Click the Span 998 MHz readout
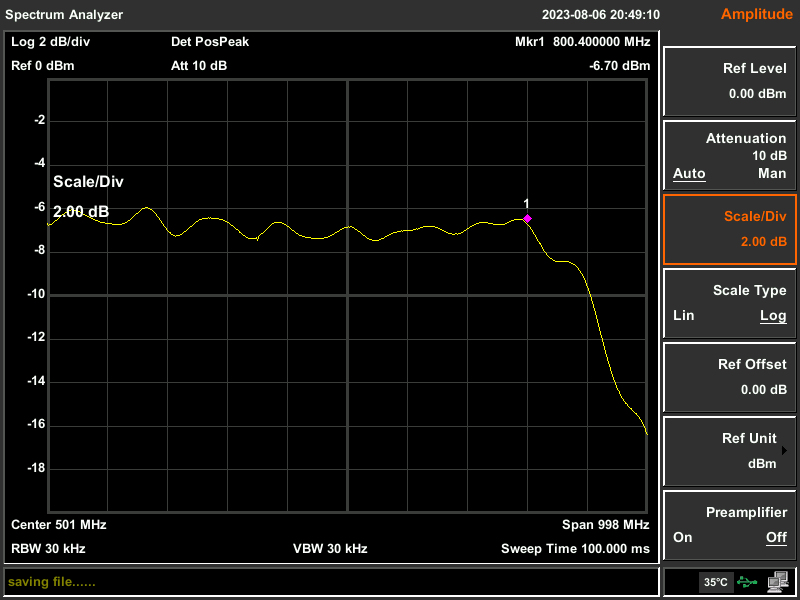 click(606, 524)
